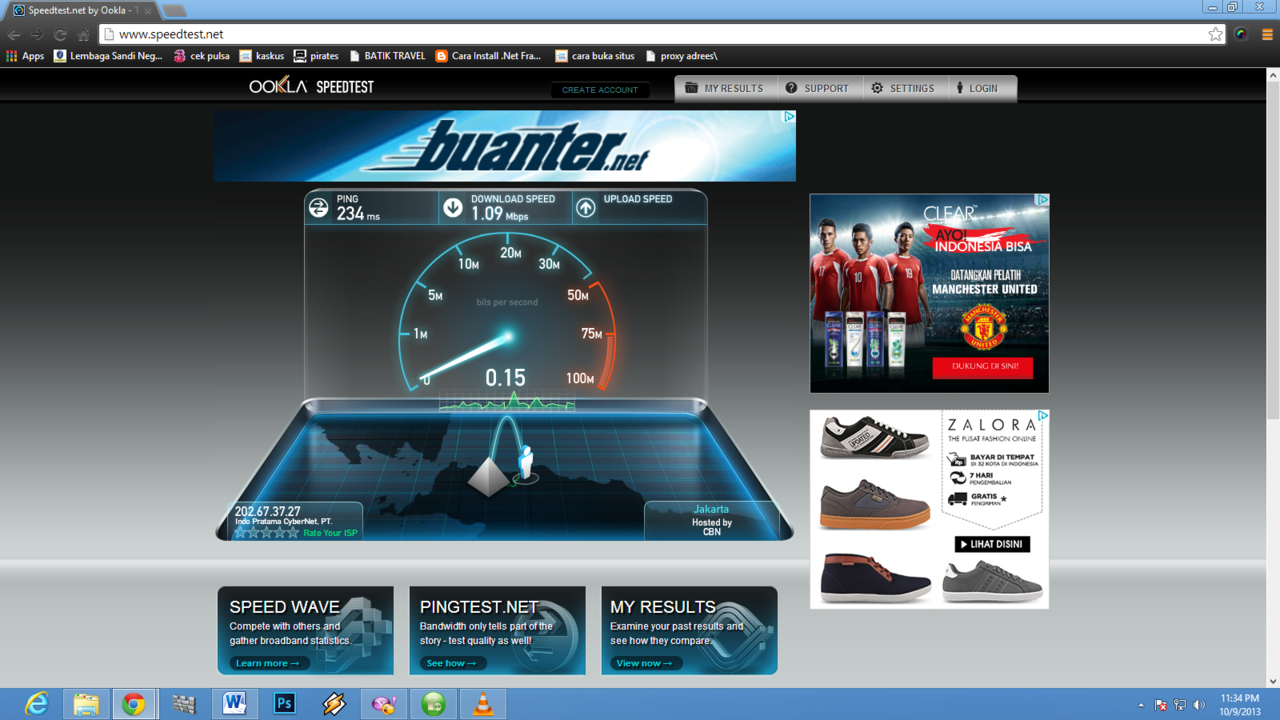
Task: Open the Apps bookmarks shortcut
Action: [25, 56]
